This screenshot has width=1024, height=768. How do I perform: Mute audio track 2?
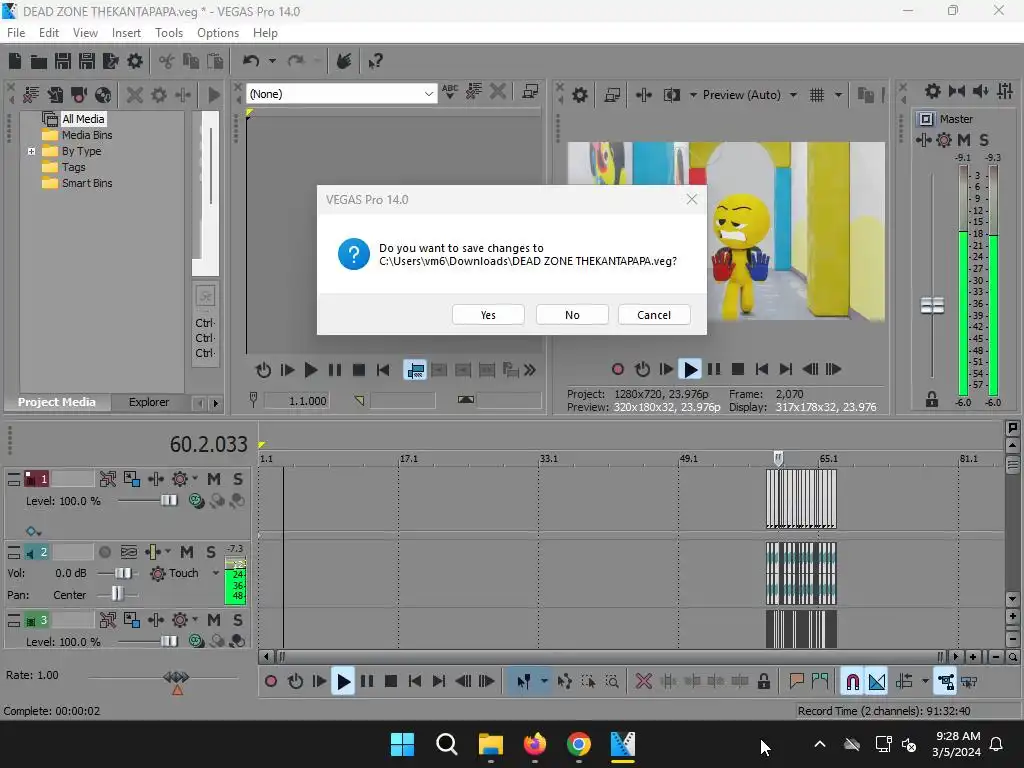(x=187, y=552)
